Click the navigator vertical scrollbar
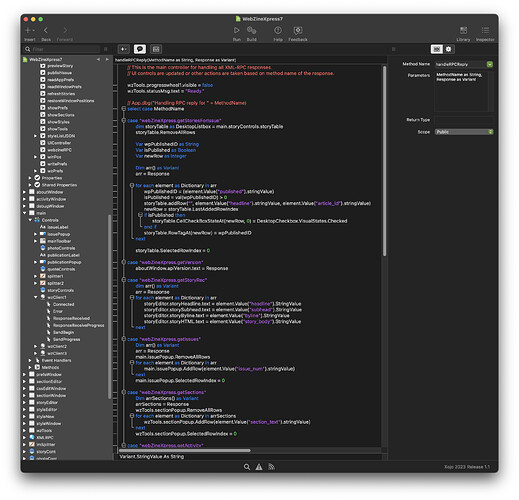 click(x=109, y=307)
